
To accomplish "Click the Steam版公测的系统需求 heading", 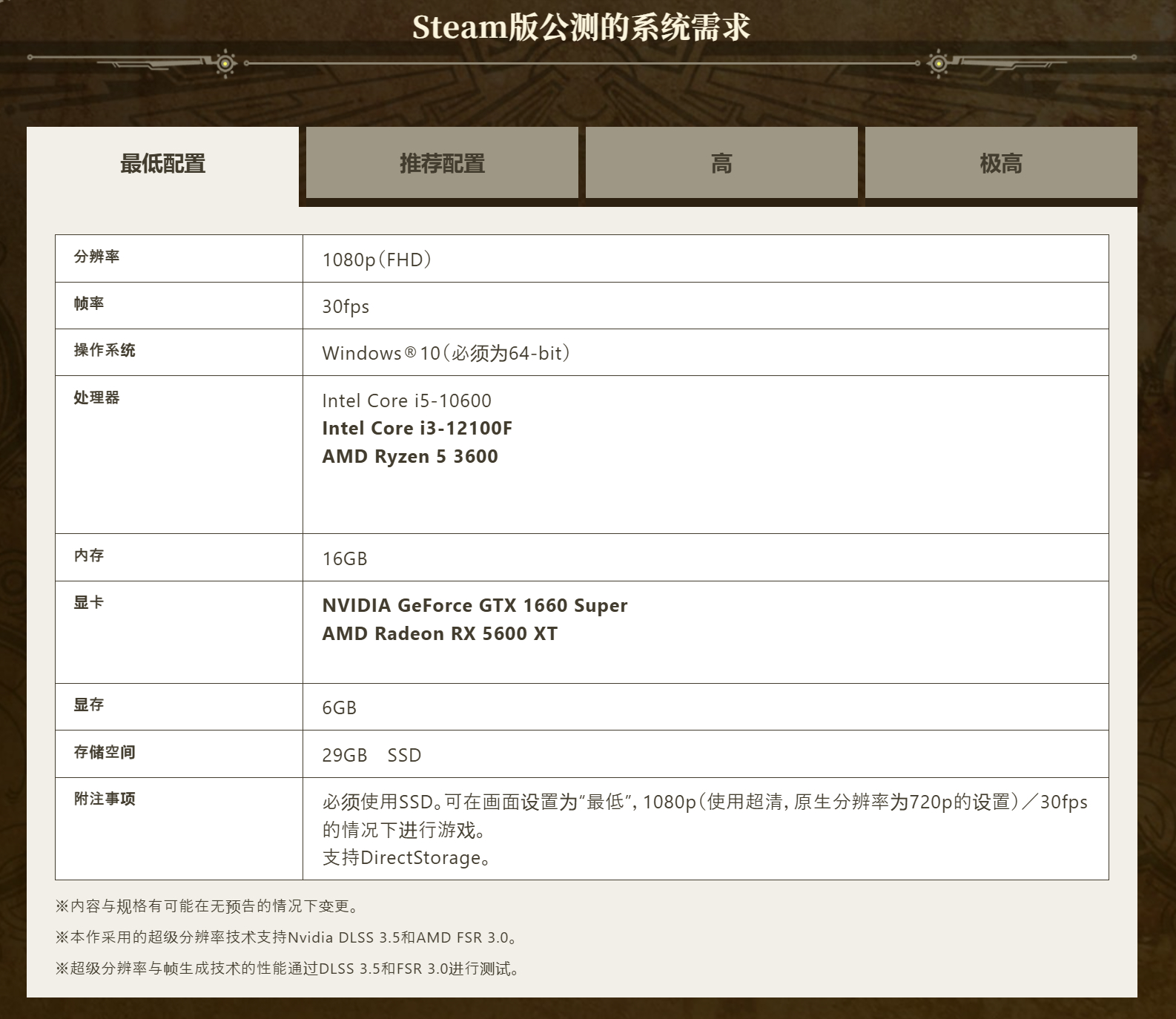I will point(581,27).
